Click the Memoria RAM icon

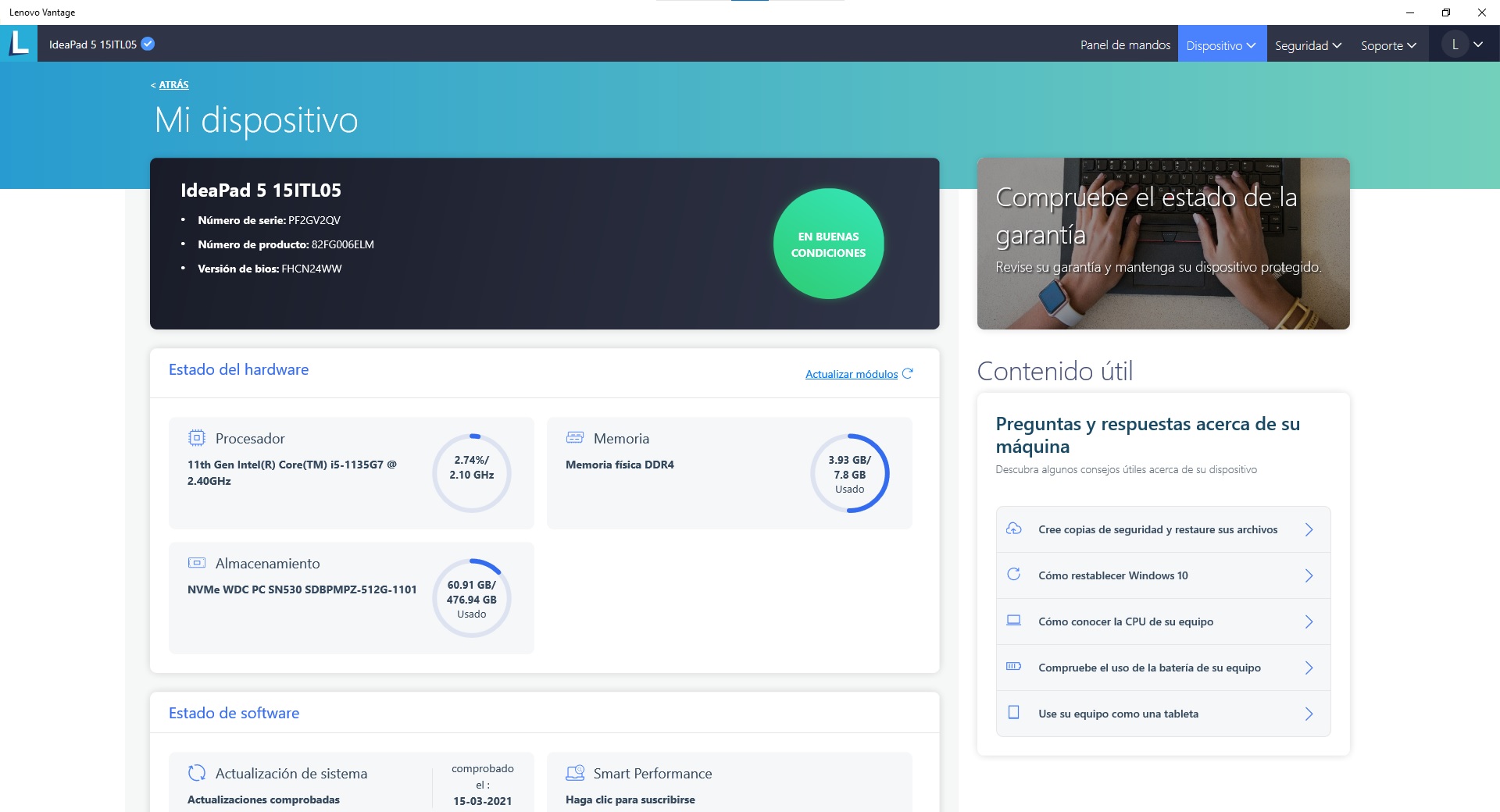(575, 438)
